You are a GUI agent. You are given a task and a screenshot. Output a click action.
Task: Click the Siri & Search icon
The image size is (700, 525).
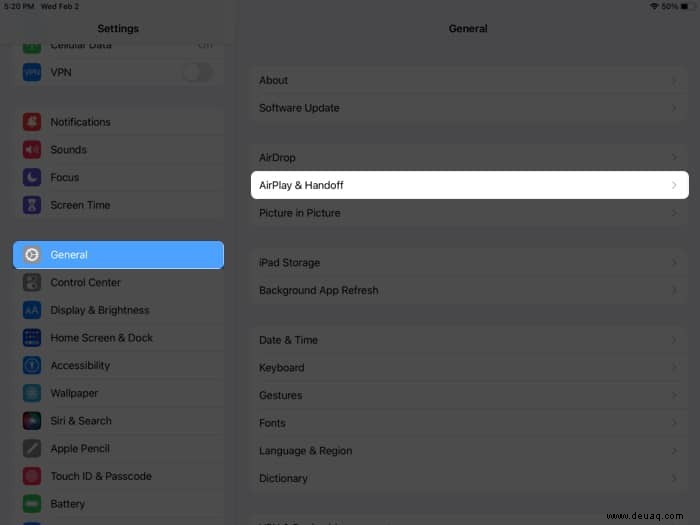point(32,421)
